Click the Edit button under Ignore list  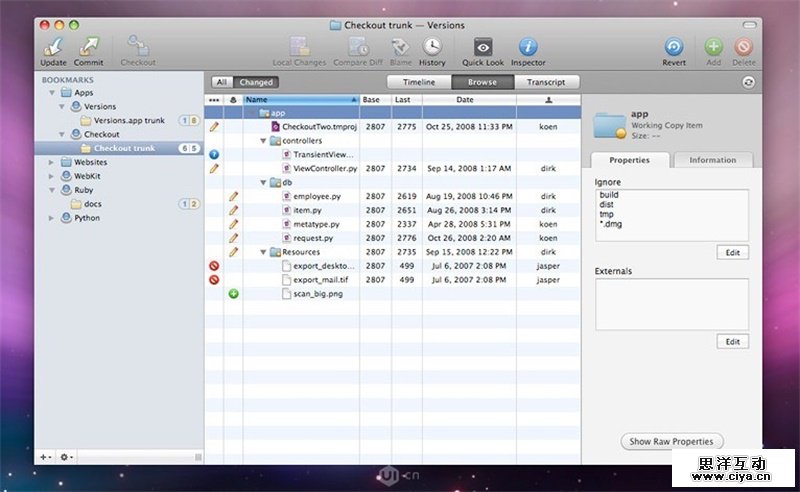pyautogui.click(x=732, y=252)
